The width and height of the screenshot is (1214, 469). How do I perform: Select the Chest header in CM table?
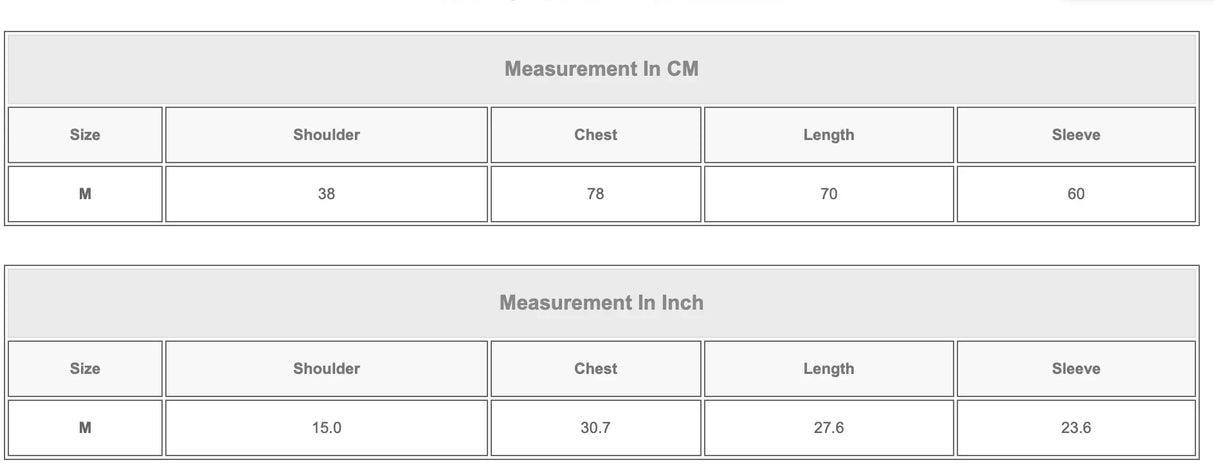tap(595, 135)
